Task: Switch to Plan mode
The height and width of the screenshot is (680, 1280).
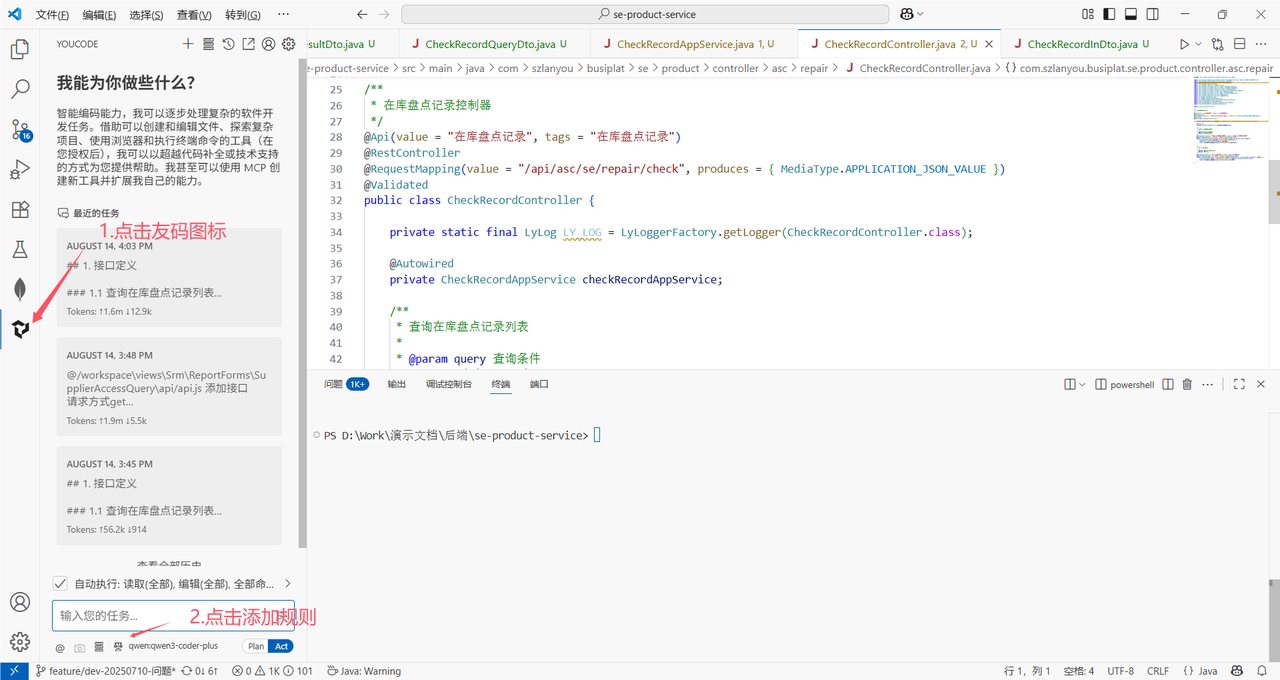Action: click(x=256, y=646)
